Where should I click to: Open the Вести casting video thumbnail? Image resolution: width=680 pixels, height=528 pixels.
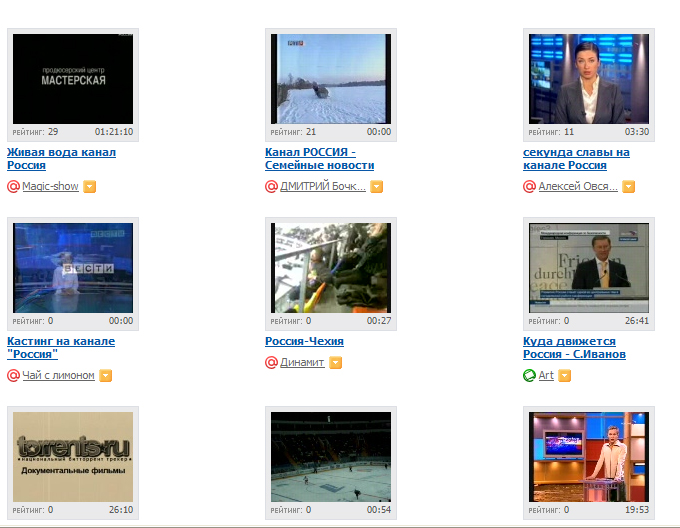pos(73,268)
